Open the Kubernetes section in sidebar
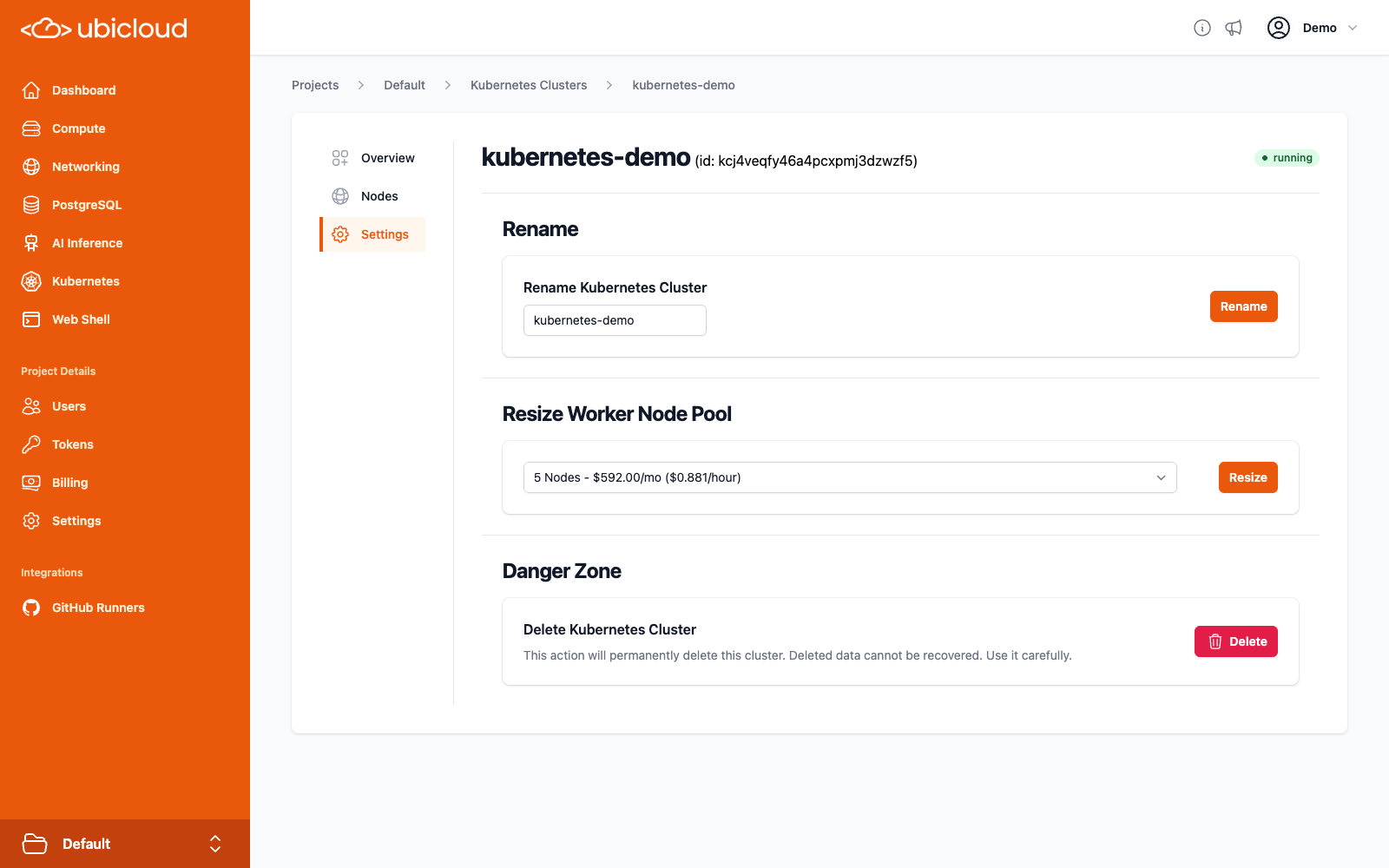 click(x=85, y=281)
